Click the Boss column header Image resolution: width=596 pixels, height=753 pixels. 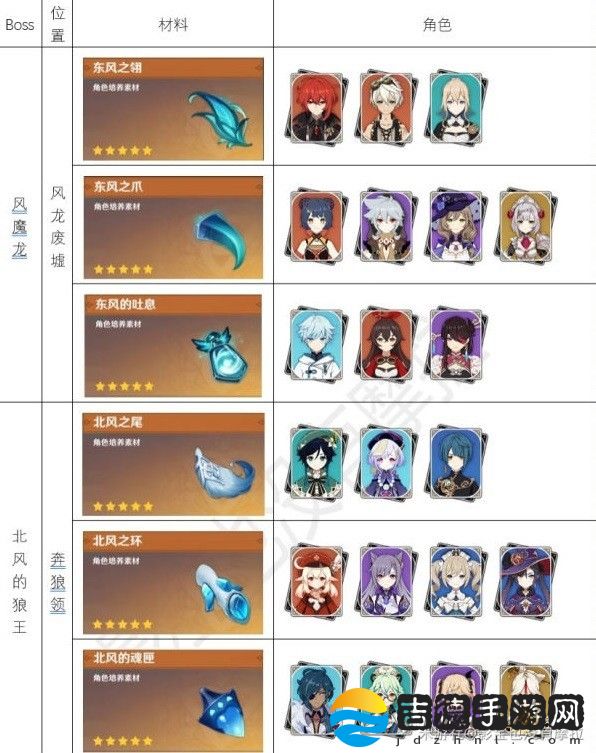tap(20, 24)
